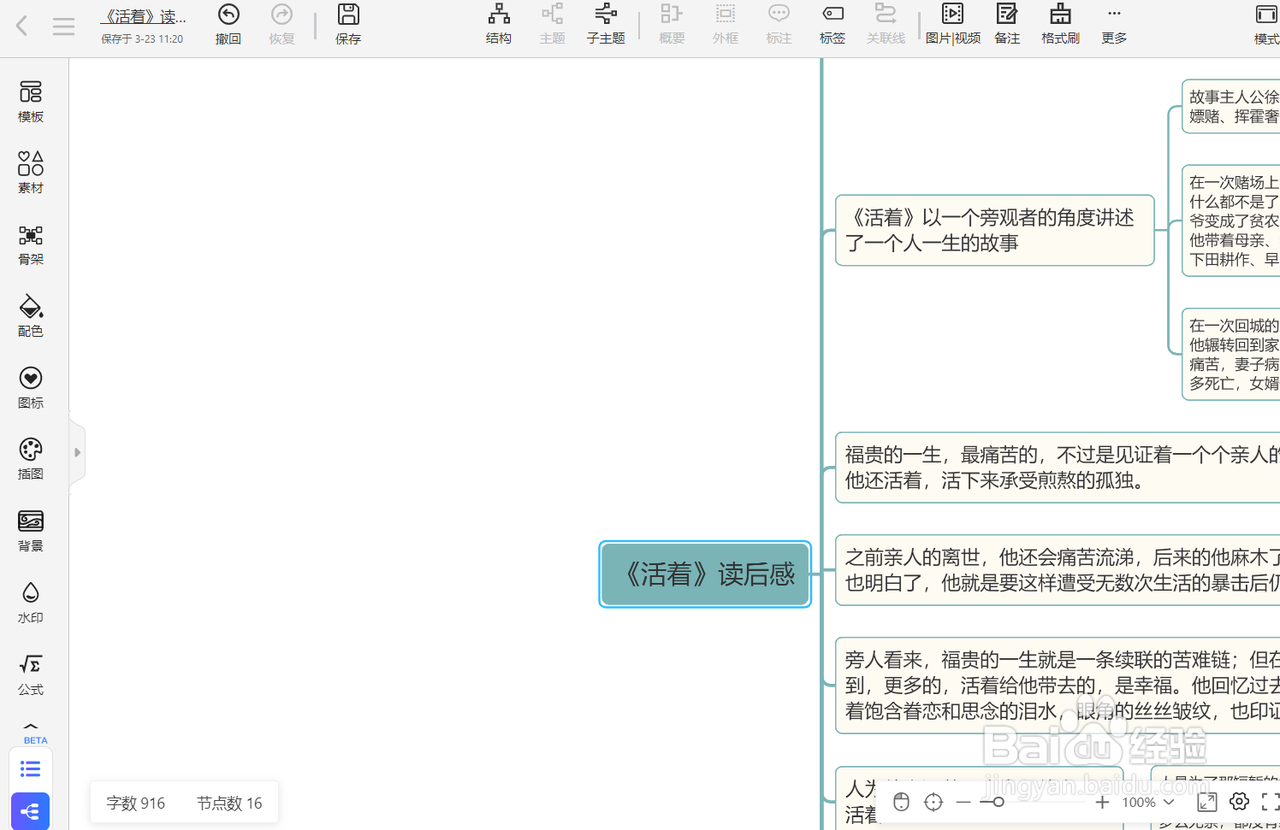Open the 背景 background panel
This screenshot has height=830, width=1280.
click(31, 532)
